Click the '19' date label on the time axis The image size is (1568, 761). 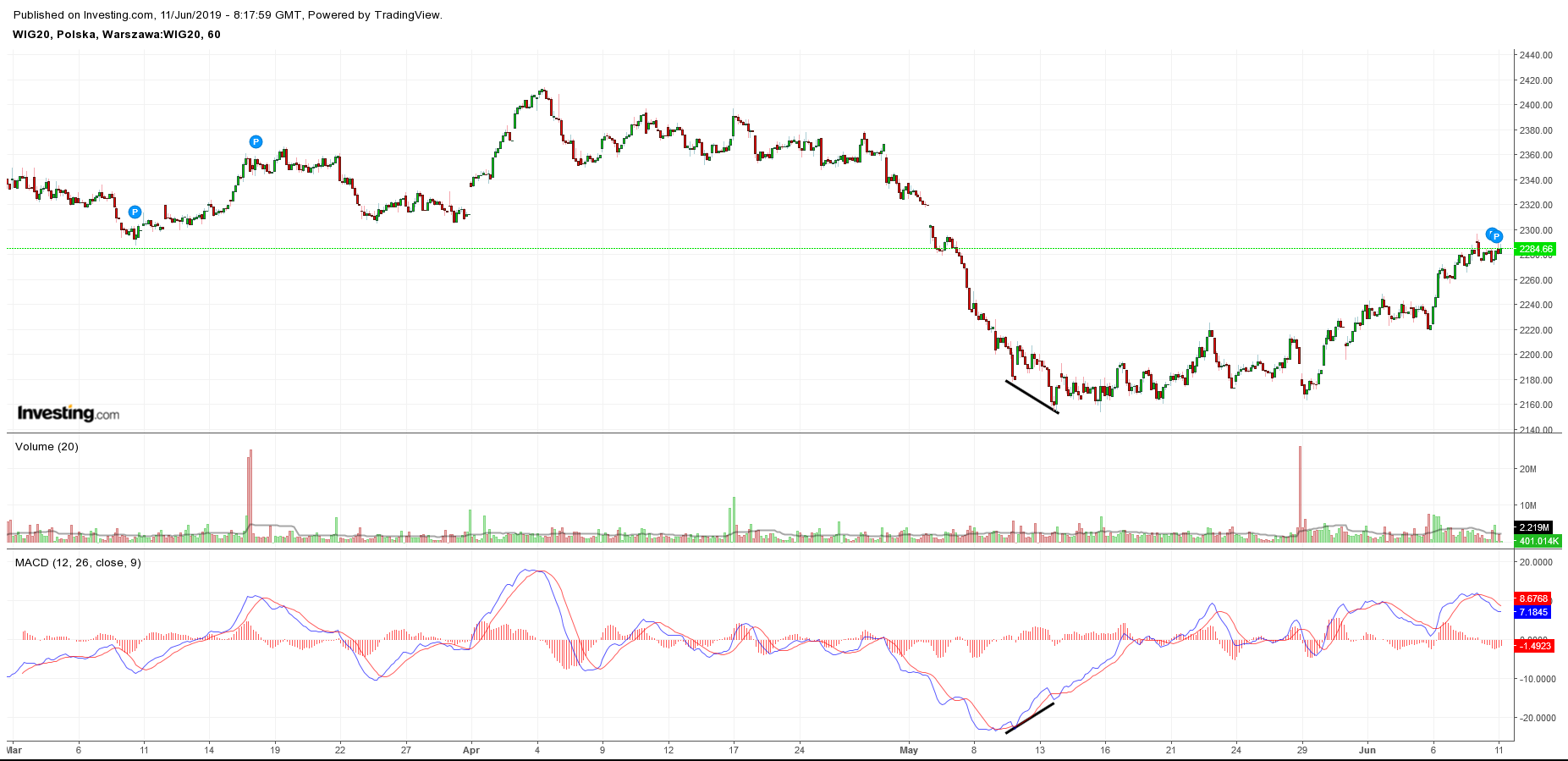click(x=275, y=750)
